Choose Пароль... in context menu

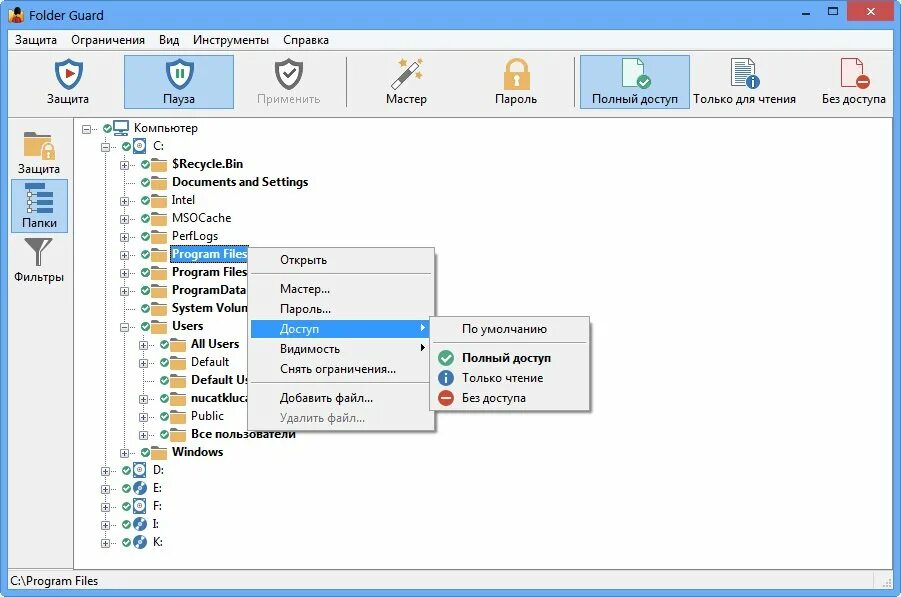click(x=342, y=309)
